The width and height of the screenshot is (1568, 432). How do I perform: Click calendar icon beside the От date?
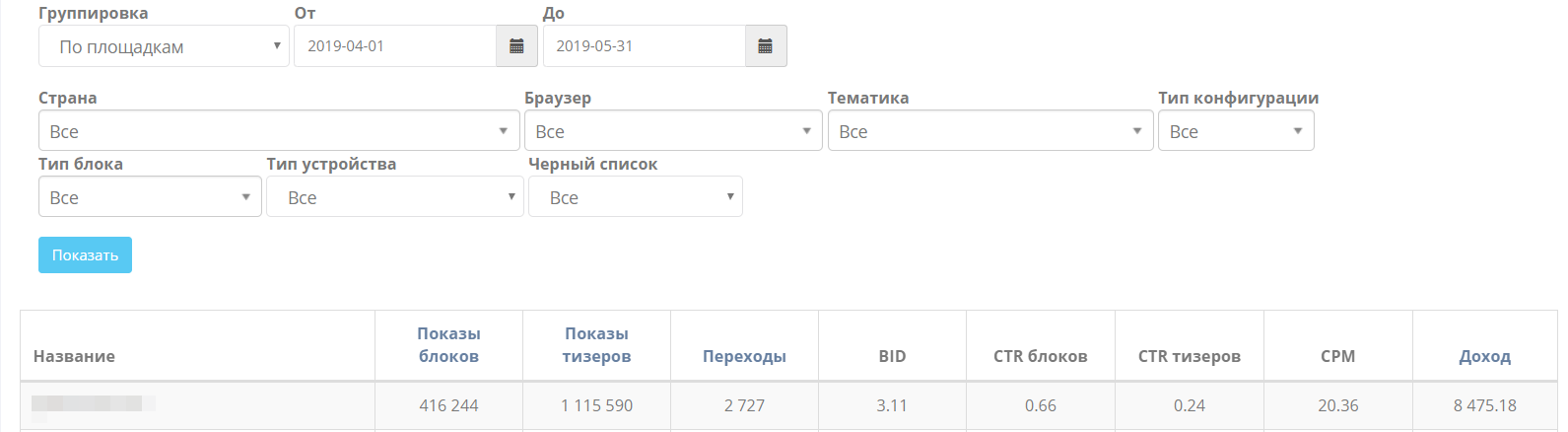click(x=516, y=46)
